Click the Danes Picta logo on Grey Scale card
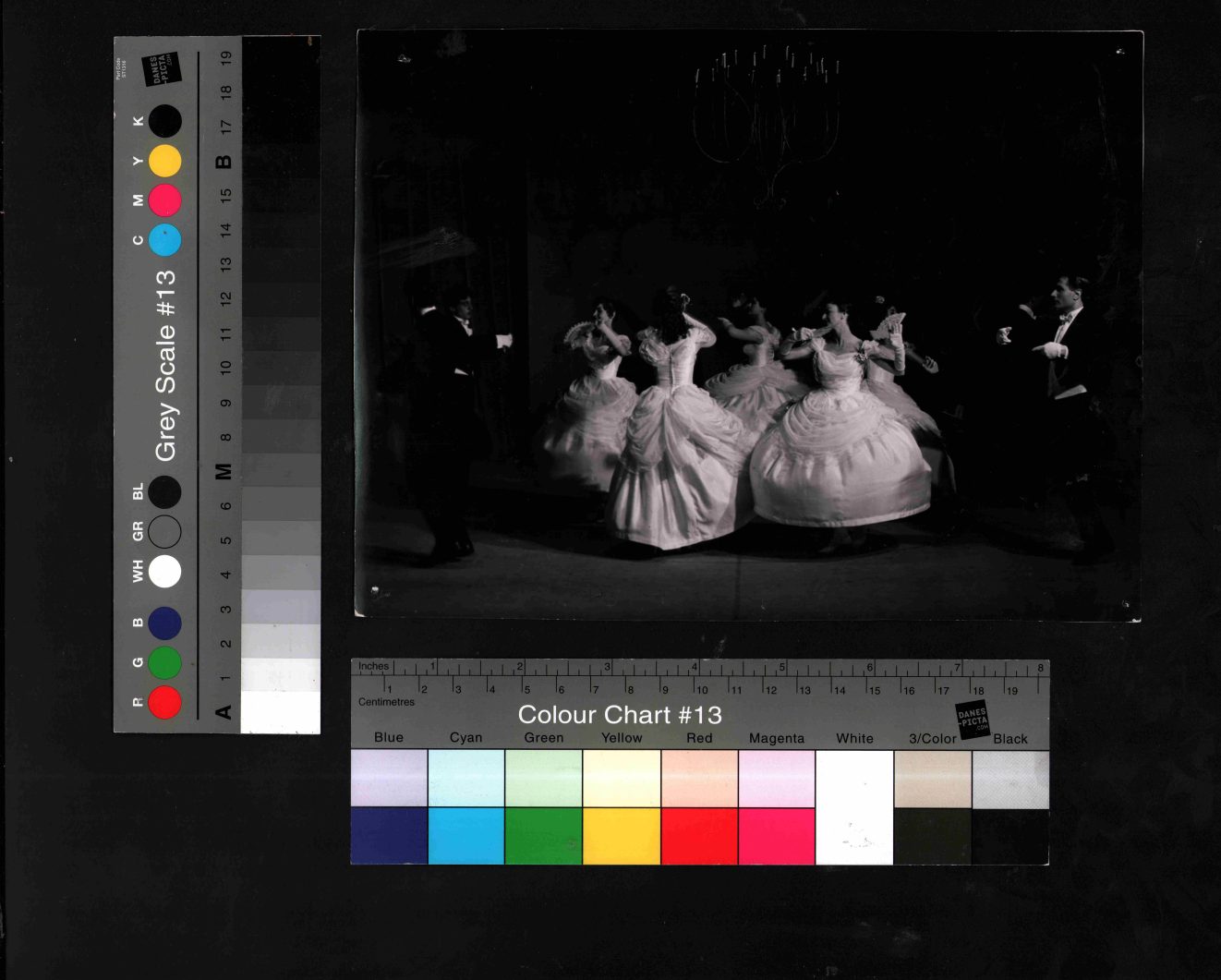Image resolution: width=1221 pixels, height=980 pixels. (161, 69)
